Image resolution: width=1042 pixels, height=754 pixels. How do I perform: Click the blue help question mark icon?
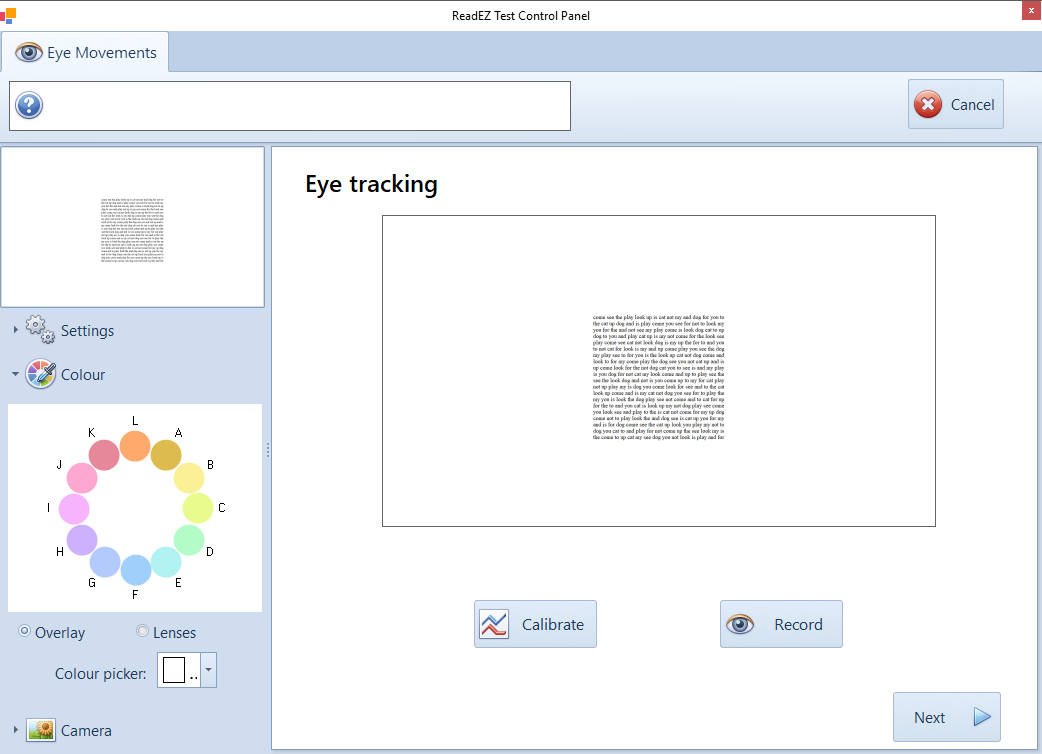(x=29, y=105)
